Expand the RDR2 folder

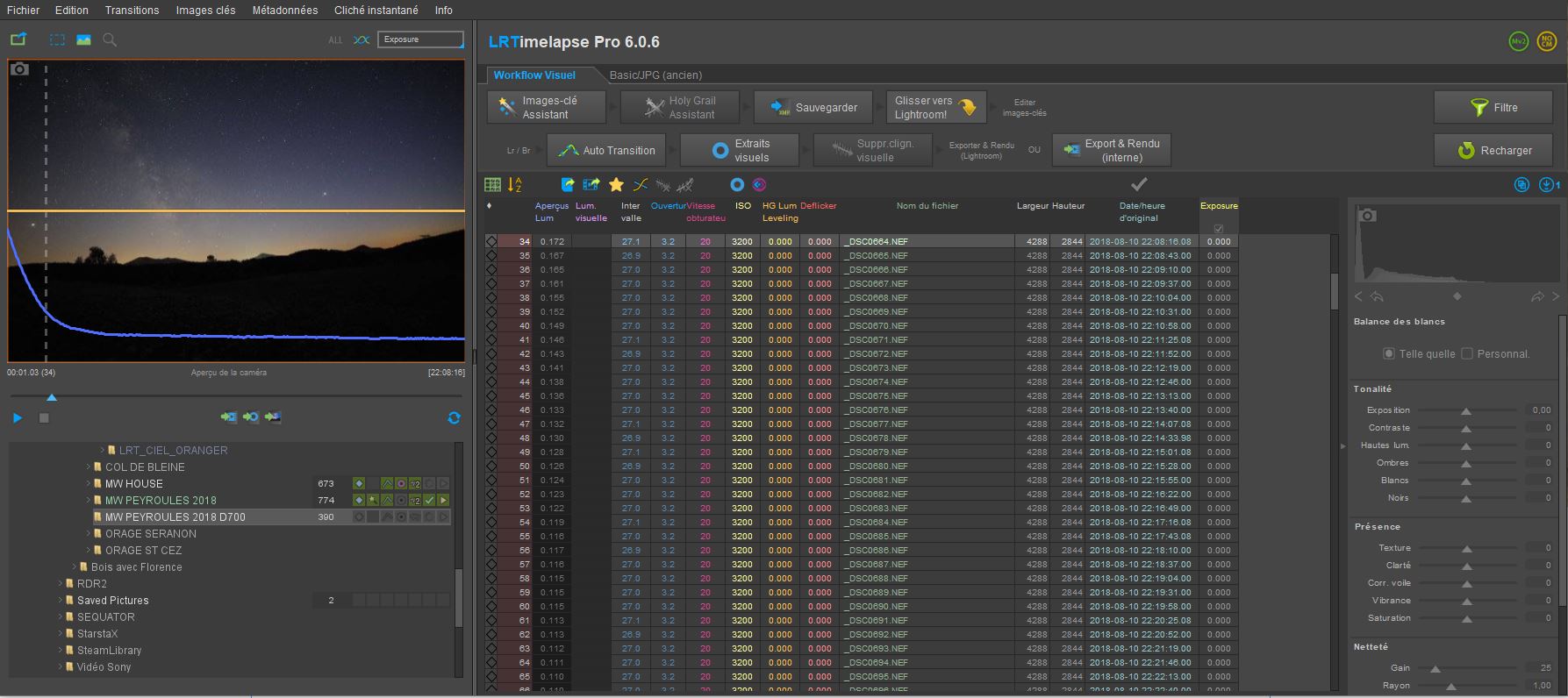pos(61,584)
